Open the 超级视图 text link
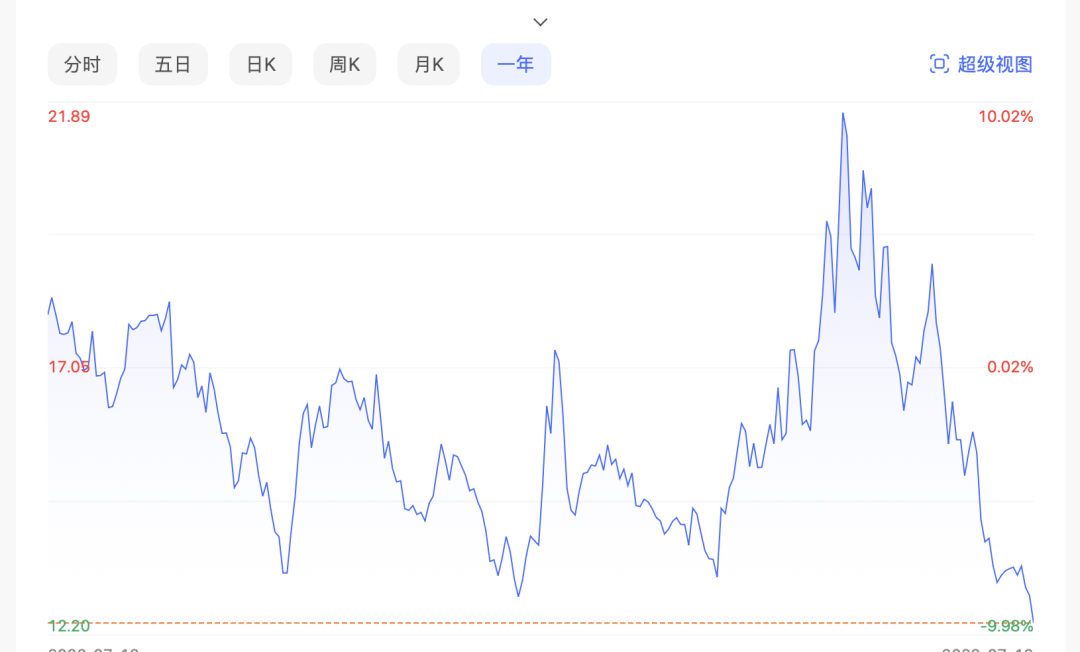The height and width of the screenshot is (652, 1080). pyautogui.click(x=995, y=65)
